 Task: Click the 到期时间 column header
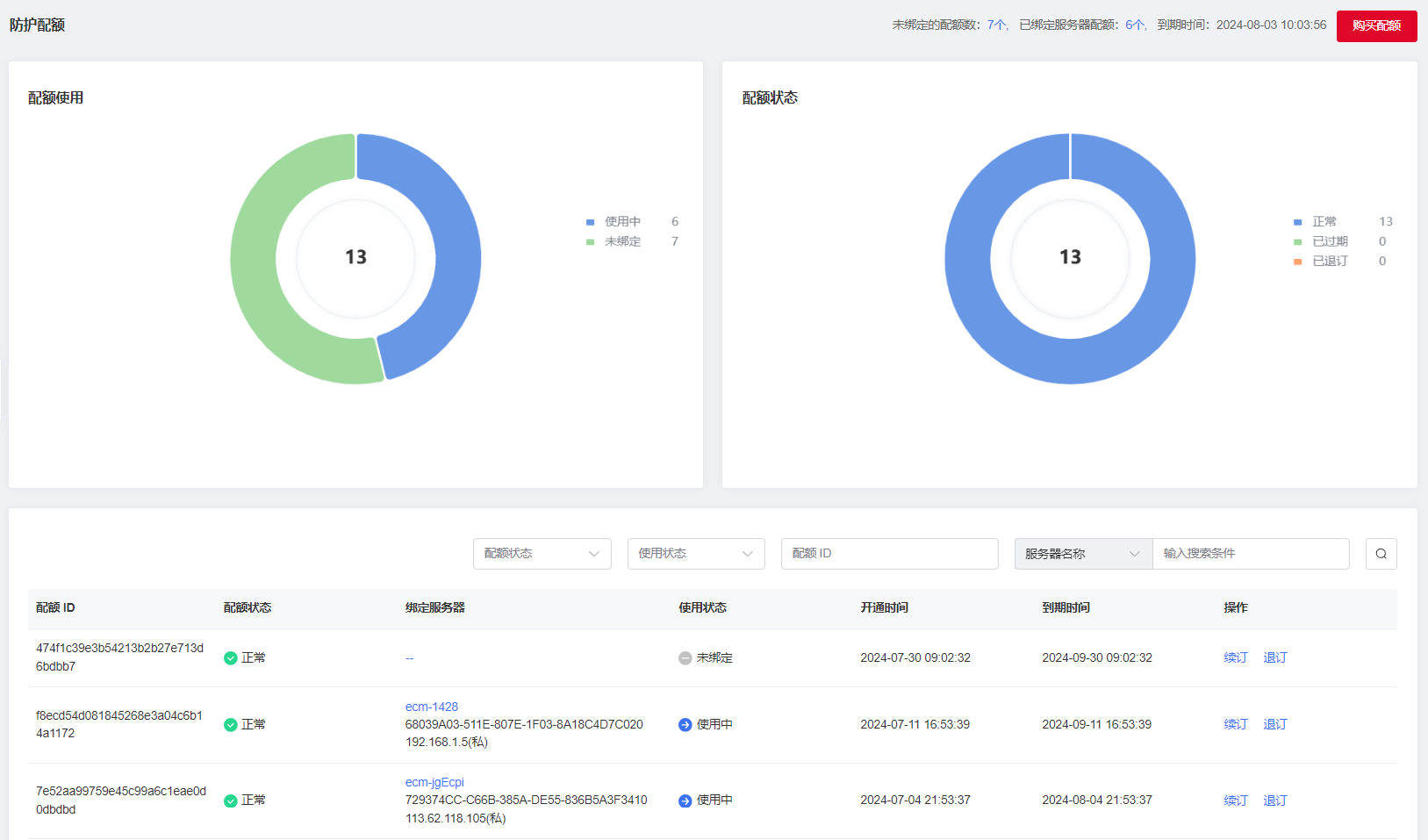pos(1066,607)
